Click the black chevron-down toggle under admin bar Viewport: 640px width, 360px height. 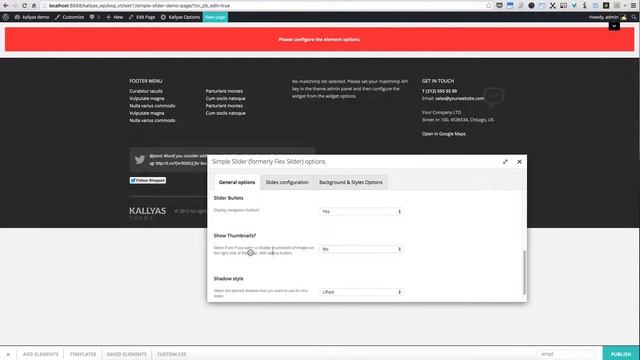(x=614, y=26)
